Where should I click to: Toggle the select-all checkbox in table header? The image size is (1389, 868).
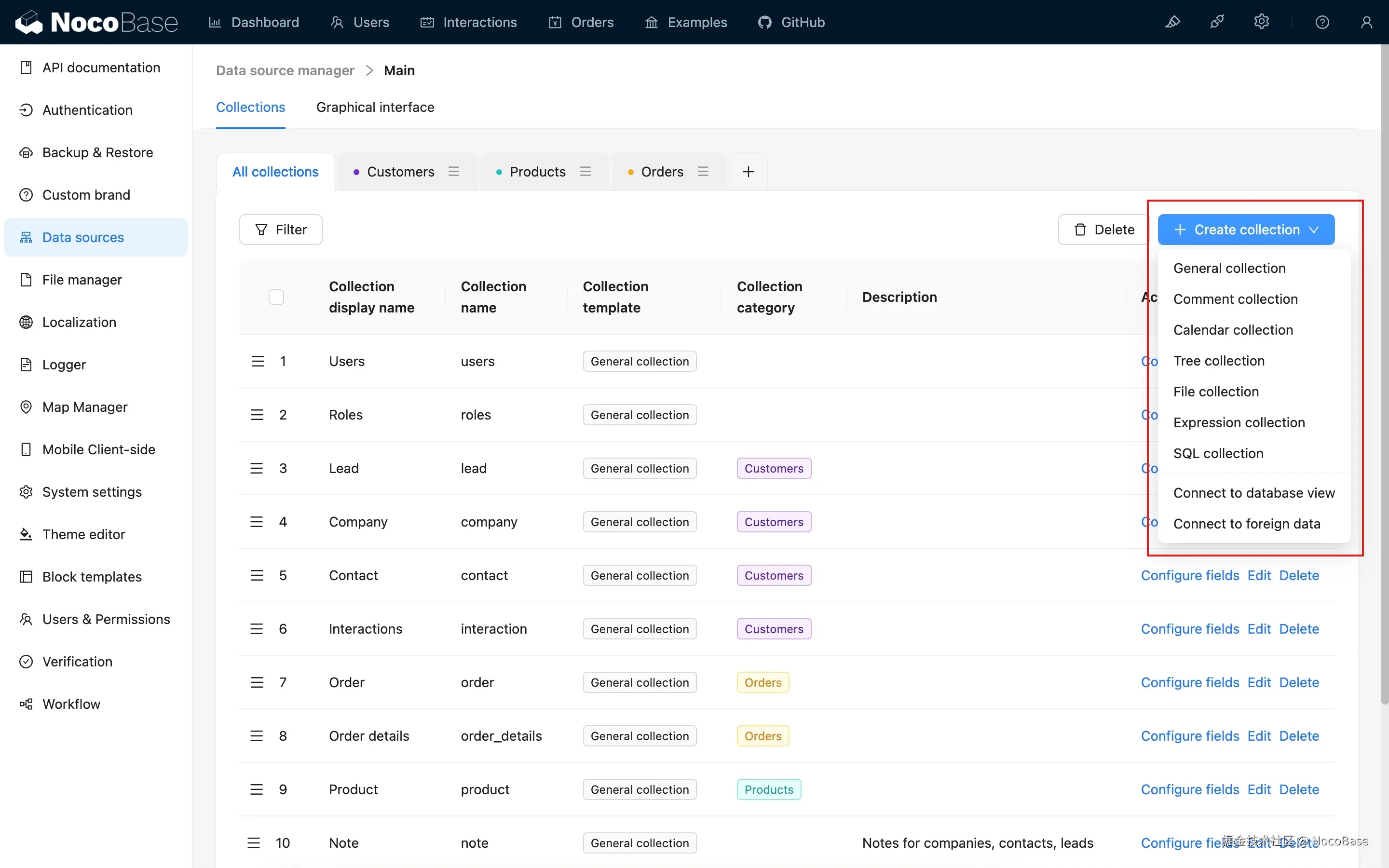[276, 297]
